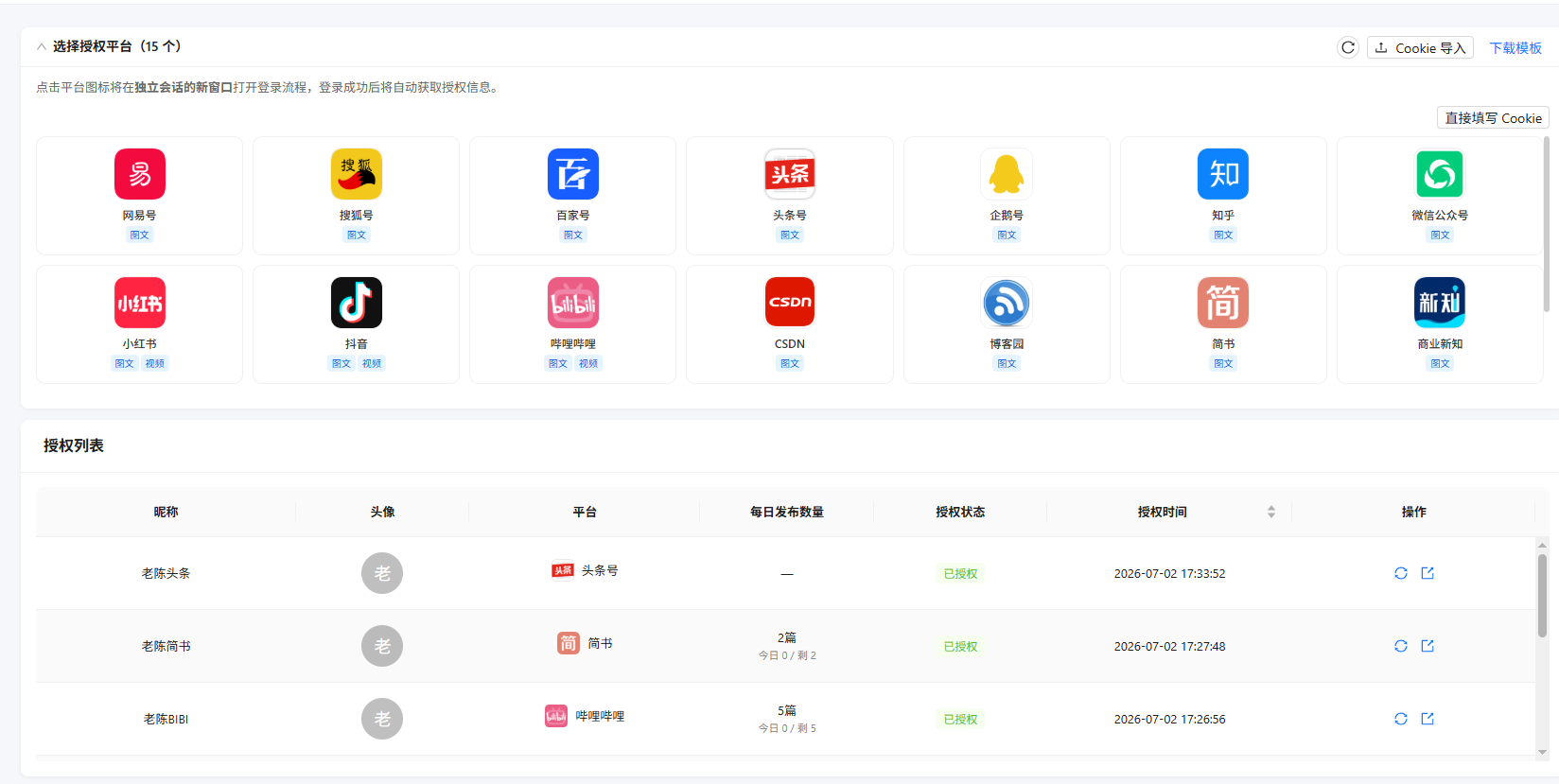The height and width of the screenshot is (784, 1559).
Task: Click the platform grid vertical scrollbar
Action: 1547,224
